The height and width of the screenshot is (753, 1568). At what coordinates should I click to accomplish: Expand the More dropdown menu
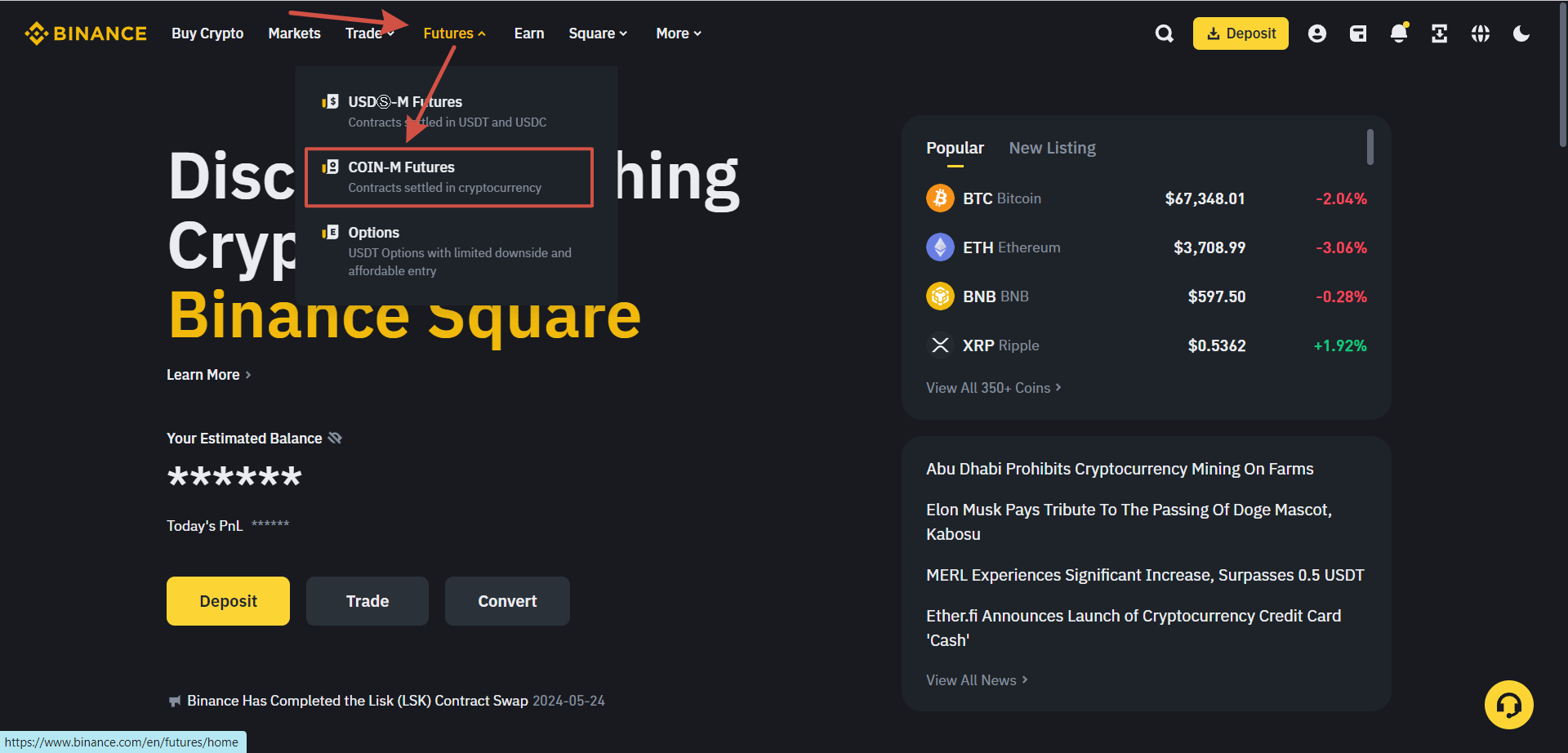[679, 33]
